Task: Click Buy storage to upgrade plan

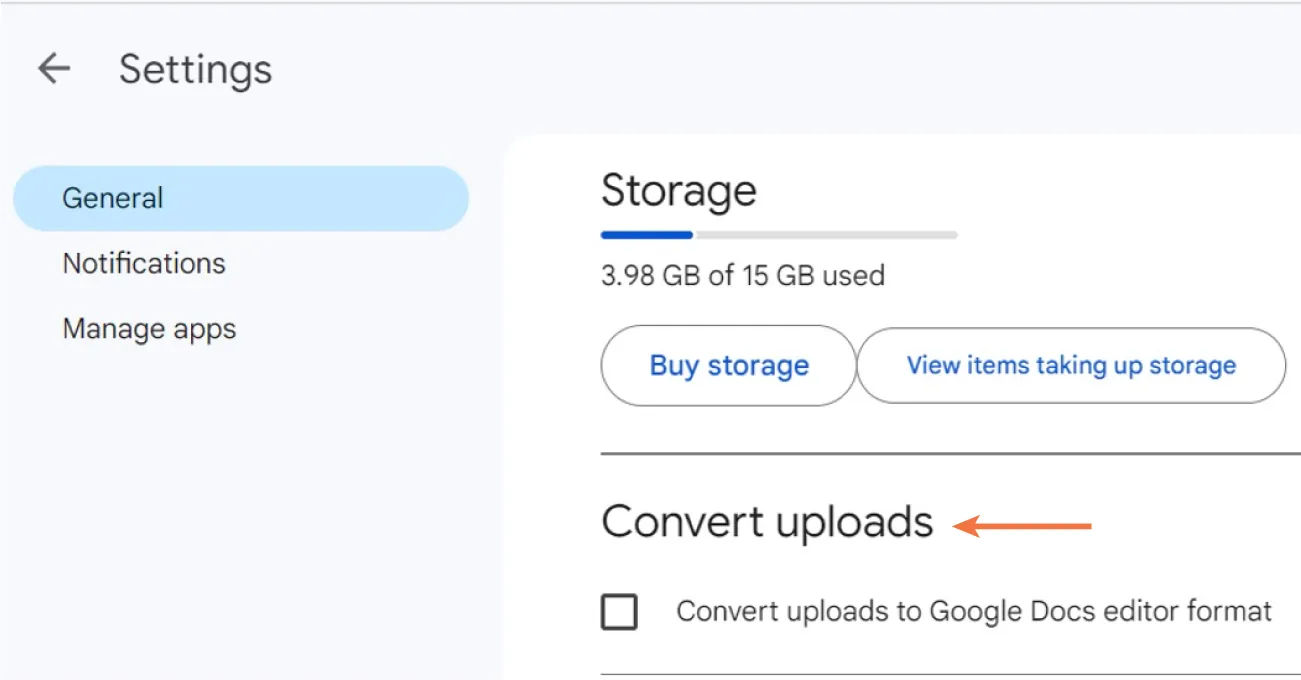Action: (x=728, y=366)
